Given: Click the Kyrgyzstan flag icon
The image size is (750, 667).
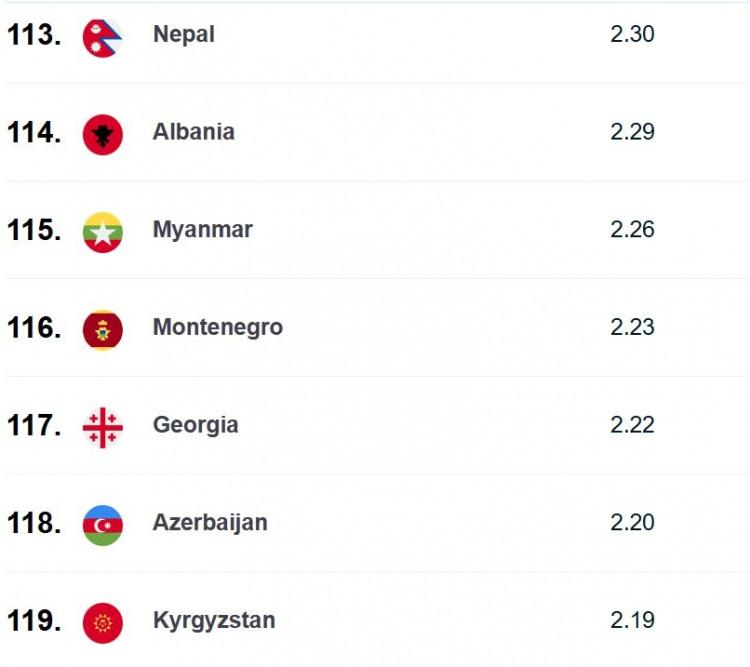Looking at the screenshot, I should [x=102, y=623].
